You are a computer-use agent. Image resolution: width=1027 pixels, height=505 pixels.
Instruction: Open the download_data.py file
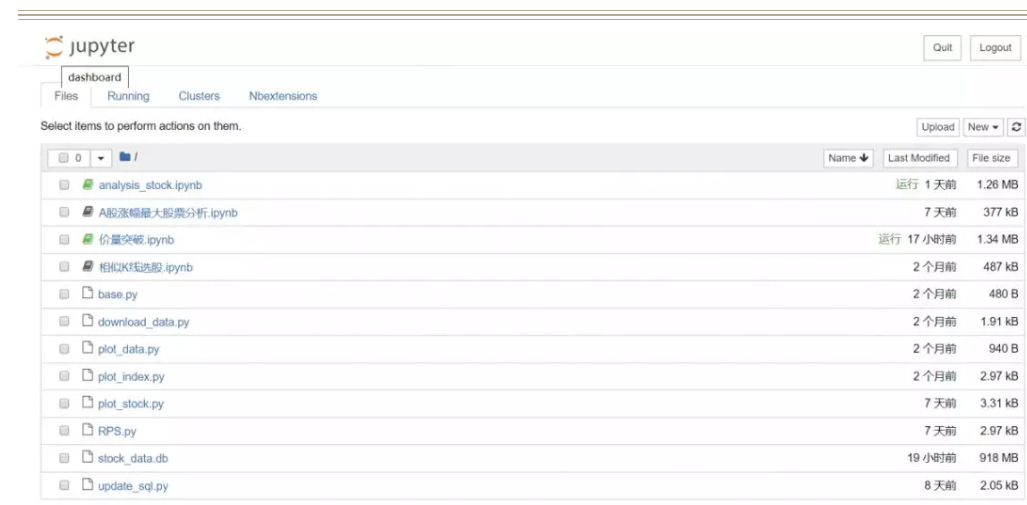[143, 322]
